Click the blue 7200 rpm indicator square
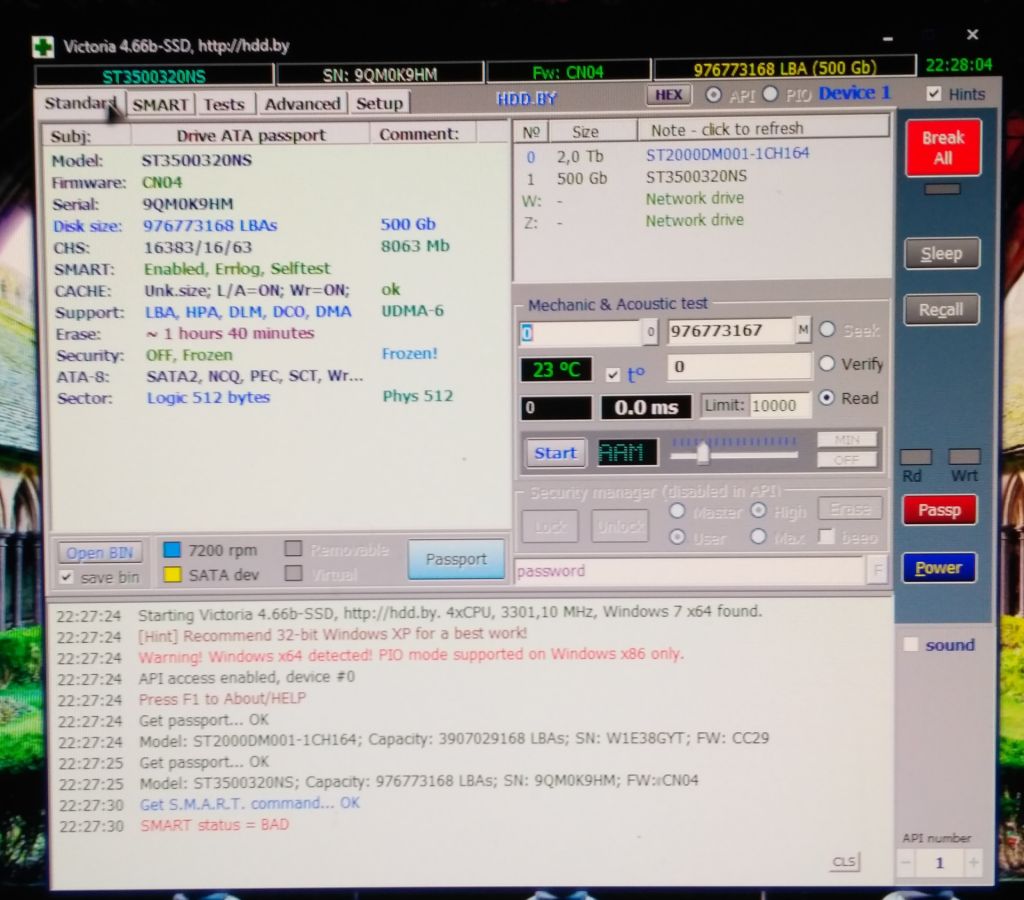1024x900 pixels. coord(172,549)
